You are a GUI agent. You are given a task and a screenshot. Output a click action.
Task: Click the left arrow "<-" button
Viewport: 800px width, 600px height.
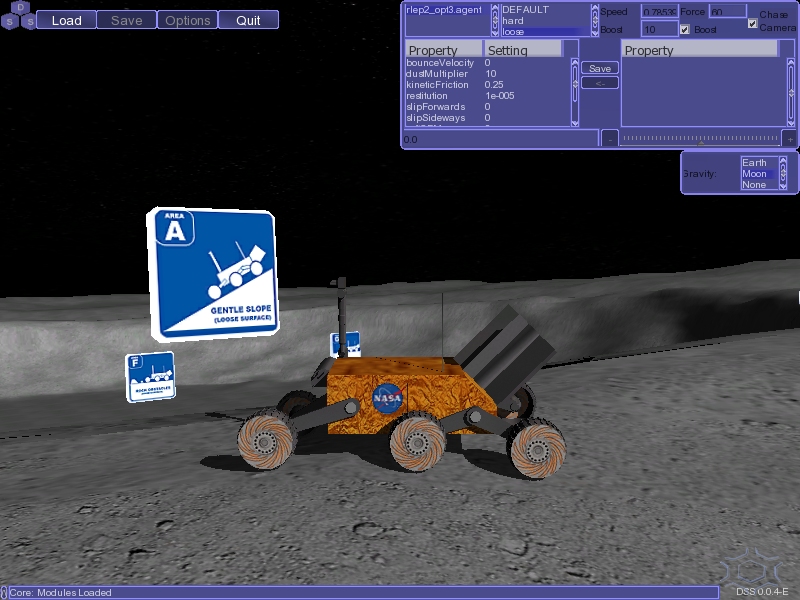pyautogui.click(x=600, y=83)
